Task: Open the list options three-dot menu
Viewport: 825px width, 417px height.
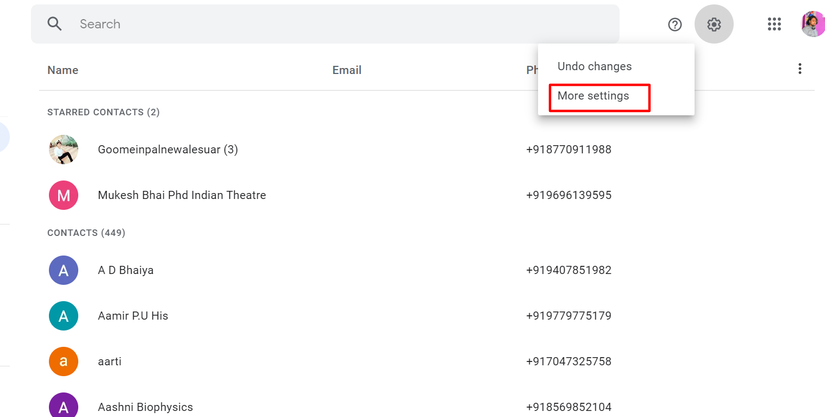Action: (799, 69)
